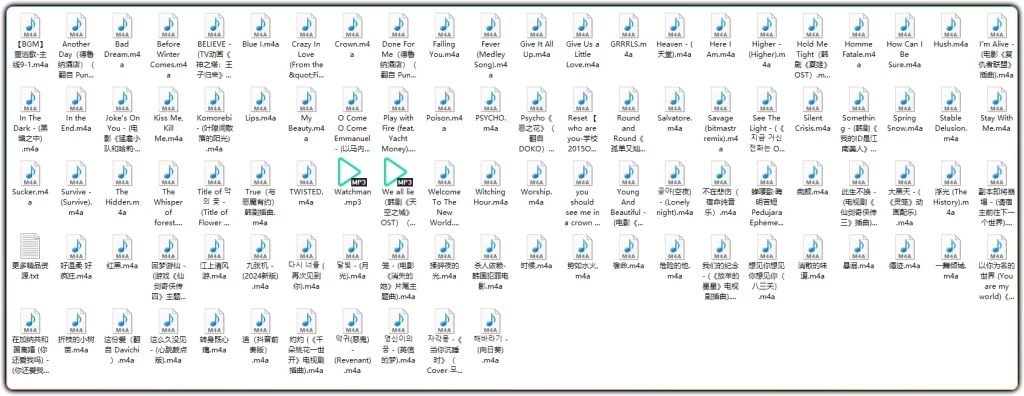The width and height of the screenshot is (1024, 396).
Task: Click the file name 'The Whisper of forest'
Action: tap(168, 207)
